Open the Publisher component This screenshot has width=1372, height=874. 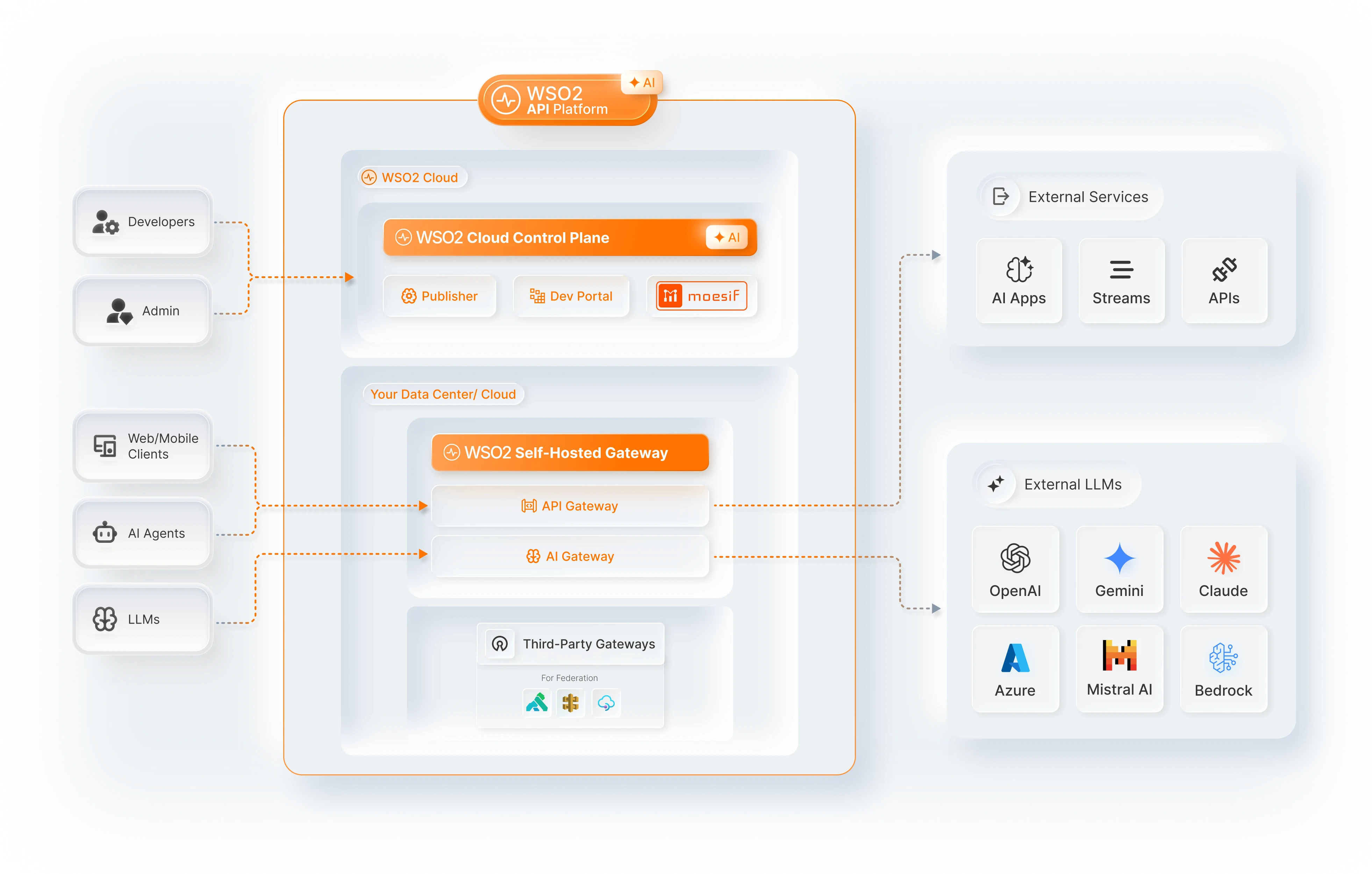pos(440,296)
